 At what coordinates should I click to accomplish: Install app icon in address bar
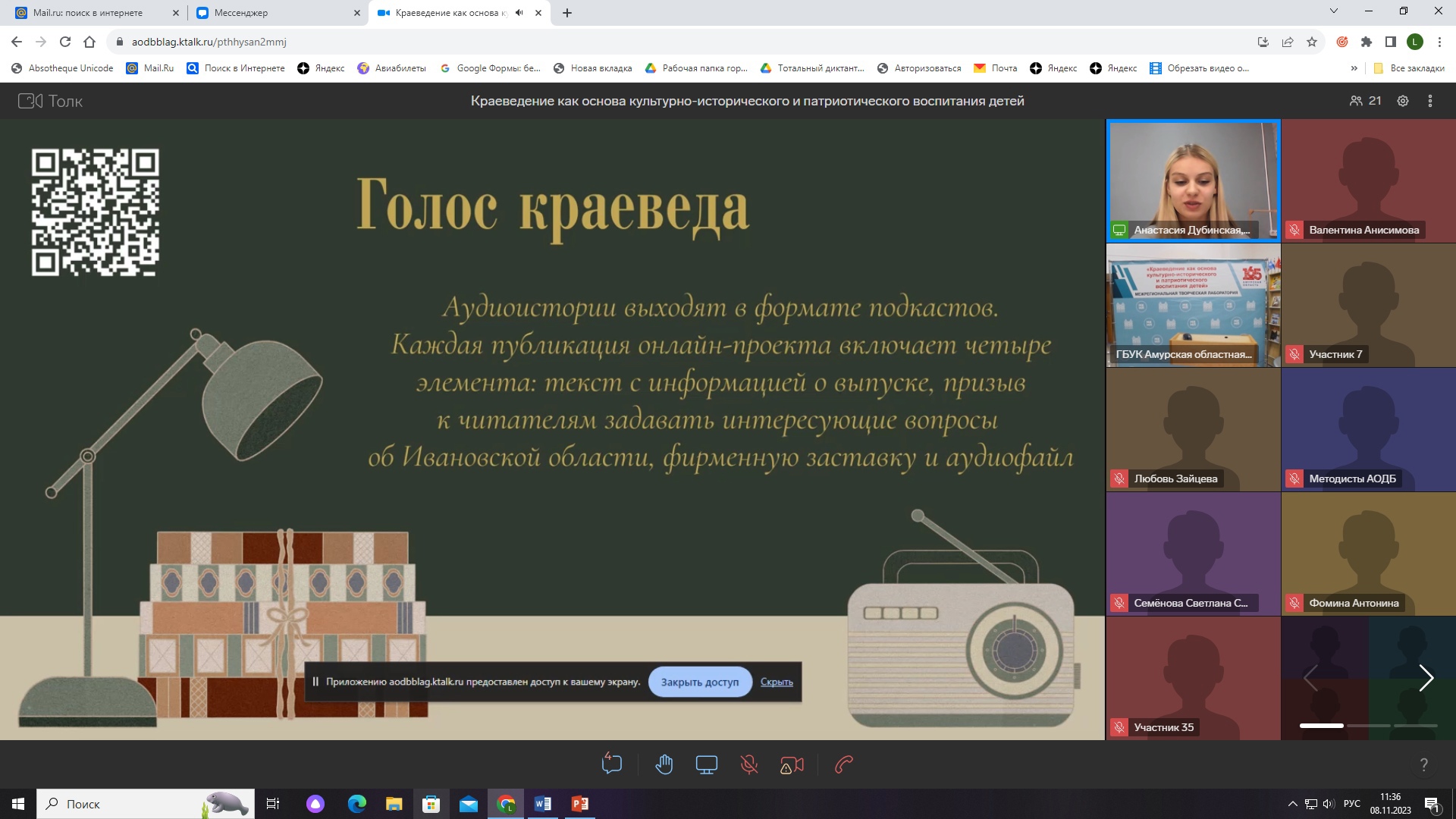click(1263, 42)
